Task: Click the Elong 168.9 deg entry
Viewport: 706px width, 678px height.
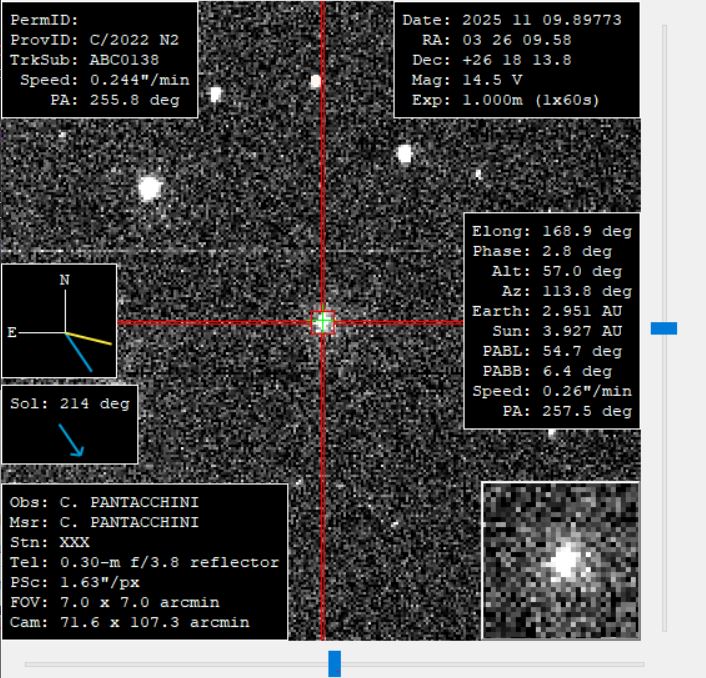Action: (552, 231)
